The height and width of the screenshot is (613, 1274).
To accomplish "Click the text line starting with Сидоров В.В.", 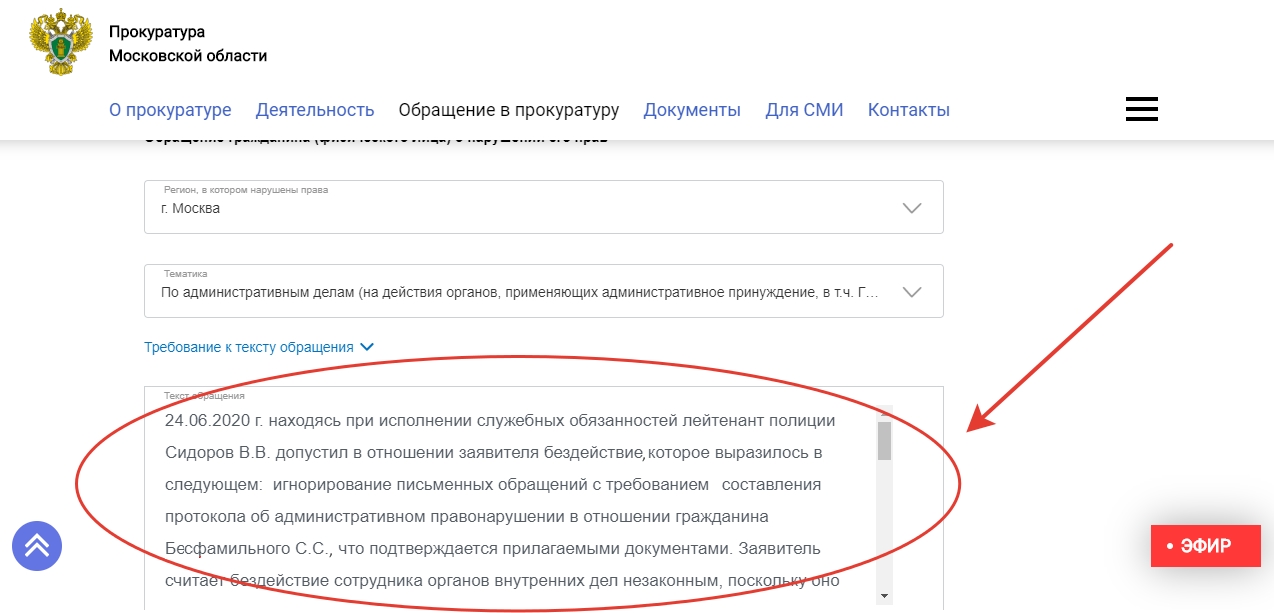I will [494, 452].
